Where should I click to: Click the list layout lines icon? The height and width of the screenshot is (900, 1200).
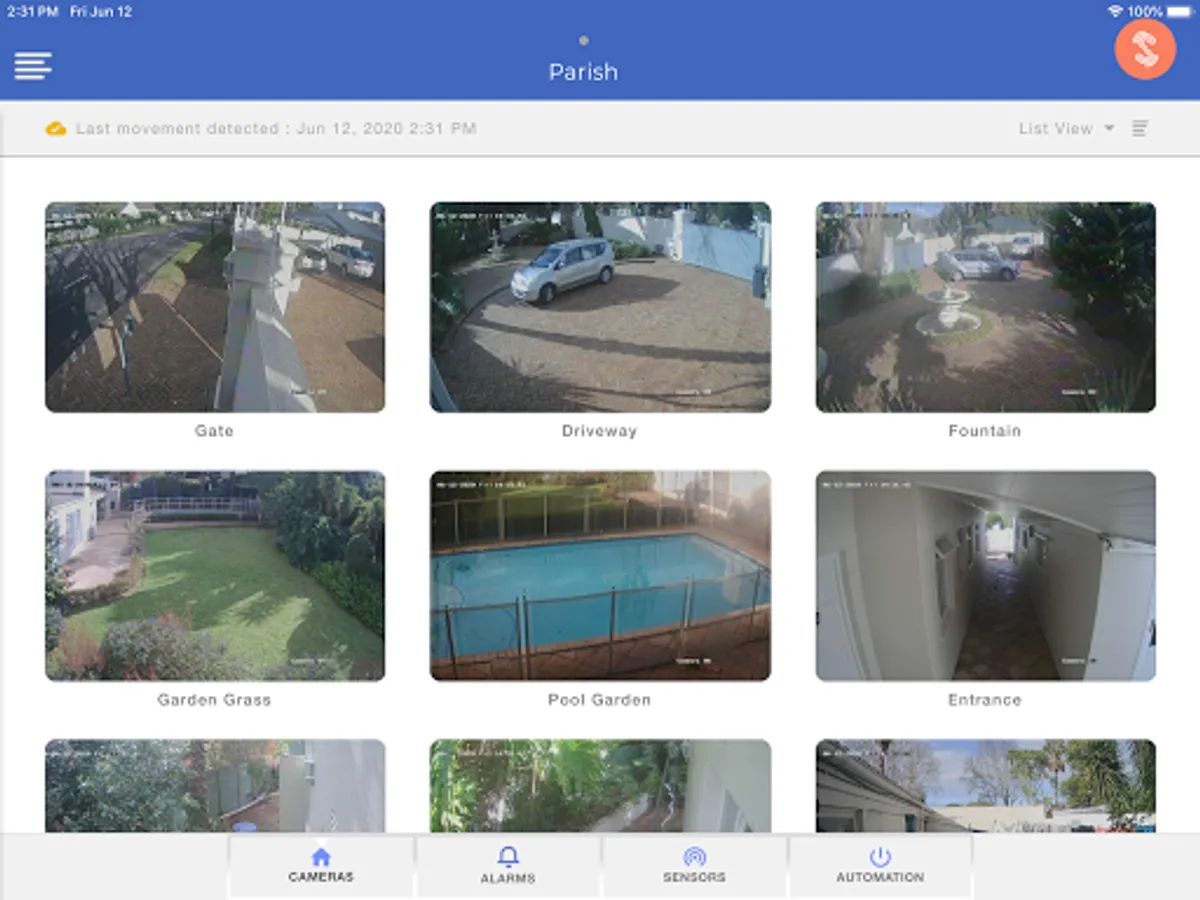pos(1140,128)
